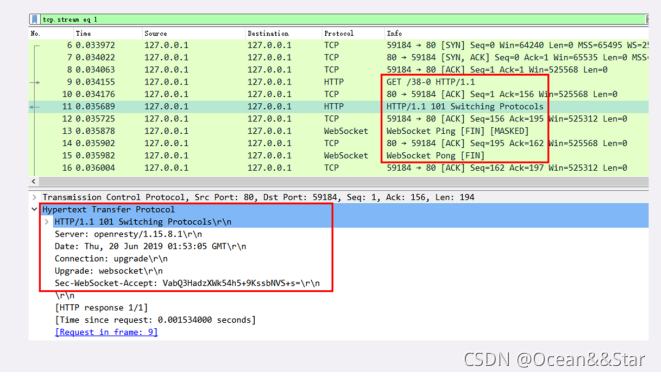Expand Transmission Control Protocol details

coord(35,197)
